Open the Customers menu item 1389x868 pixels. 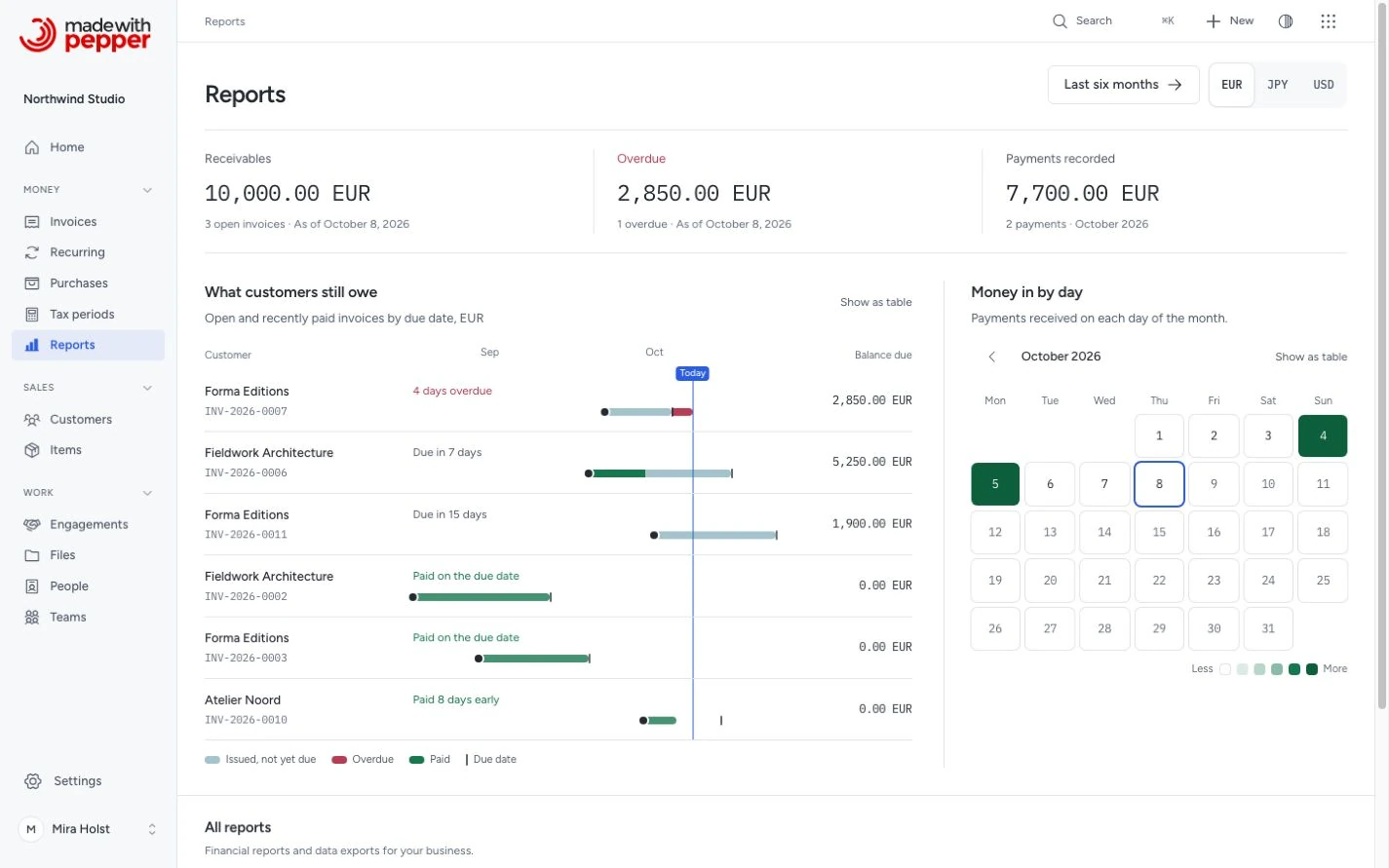pyautogui.click(x=88, y=420)
